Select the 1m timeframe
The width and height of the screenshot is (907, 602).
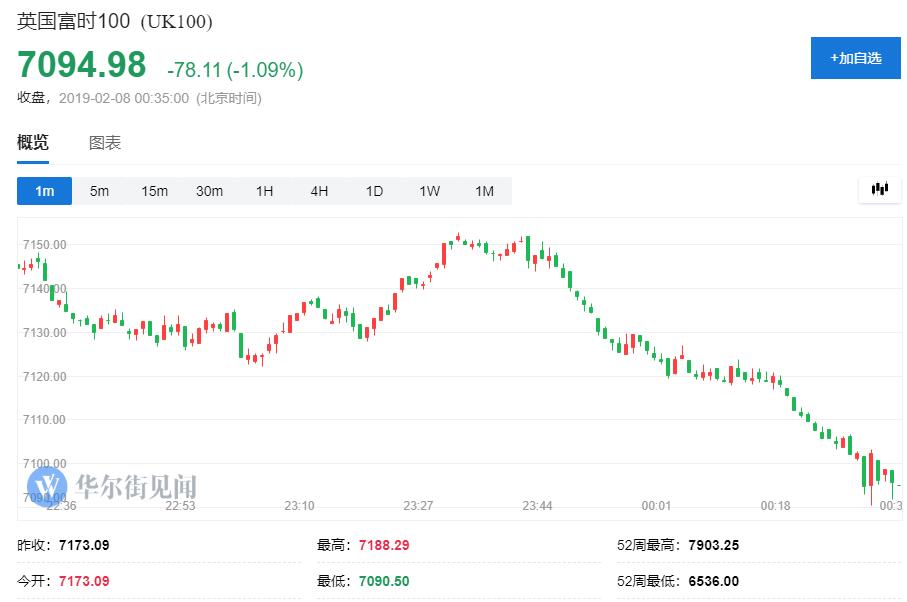coord(44,191)
